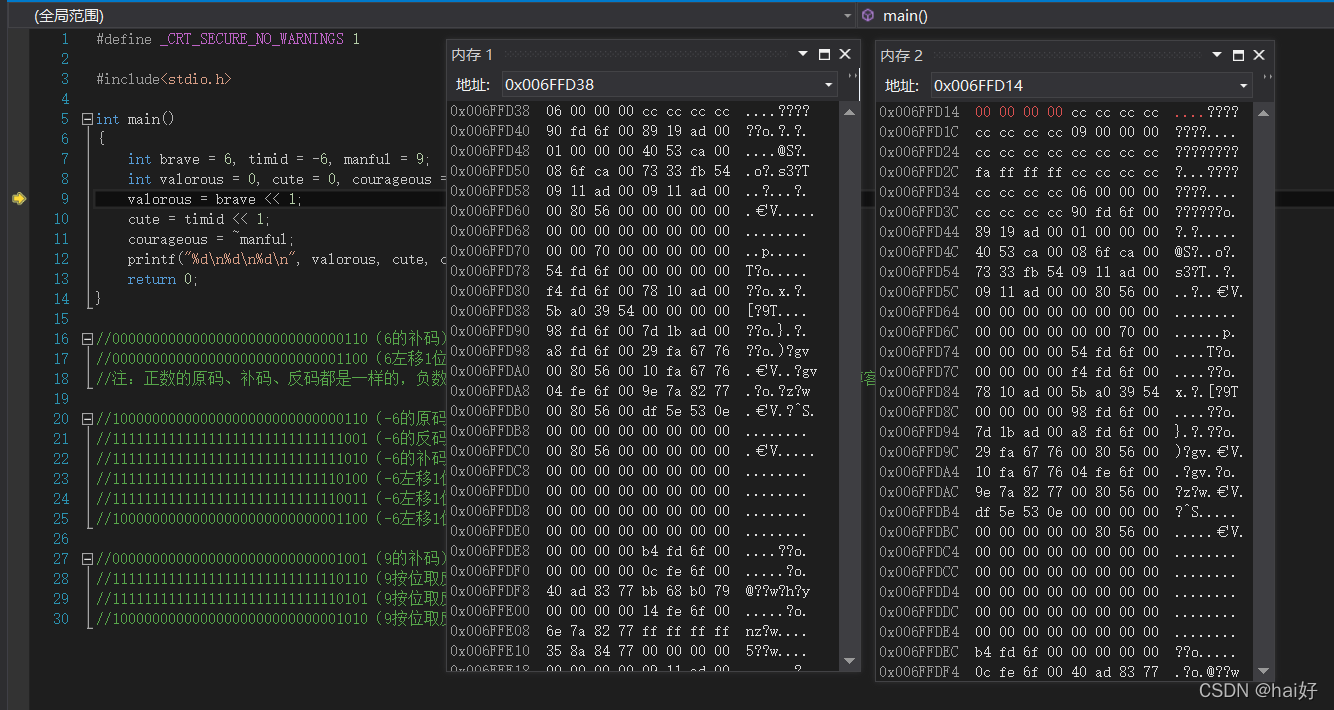Open toolbar overflow options in 内存 1

852,77
